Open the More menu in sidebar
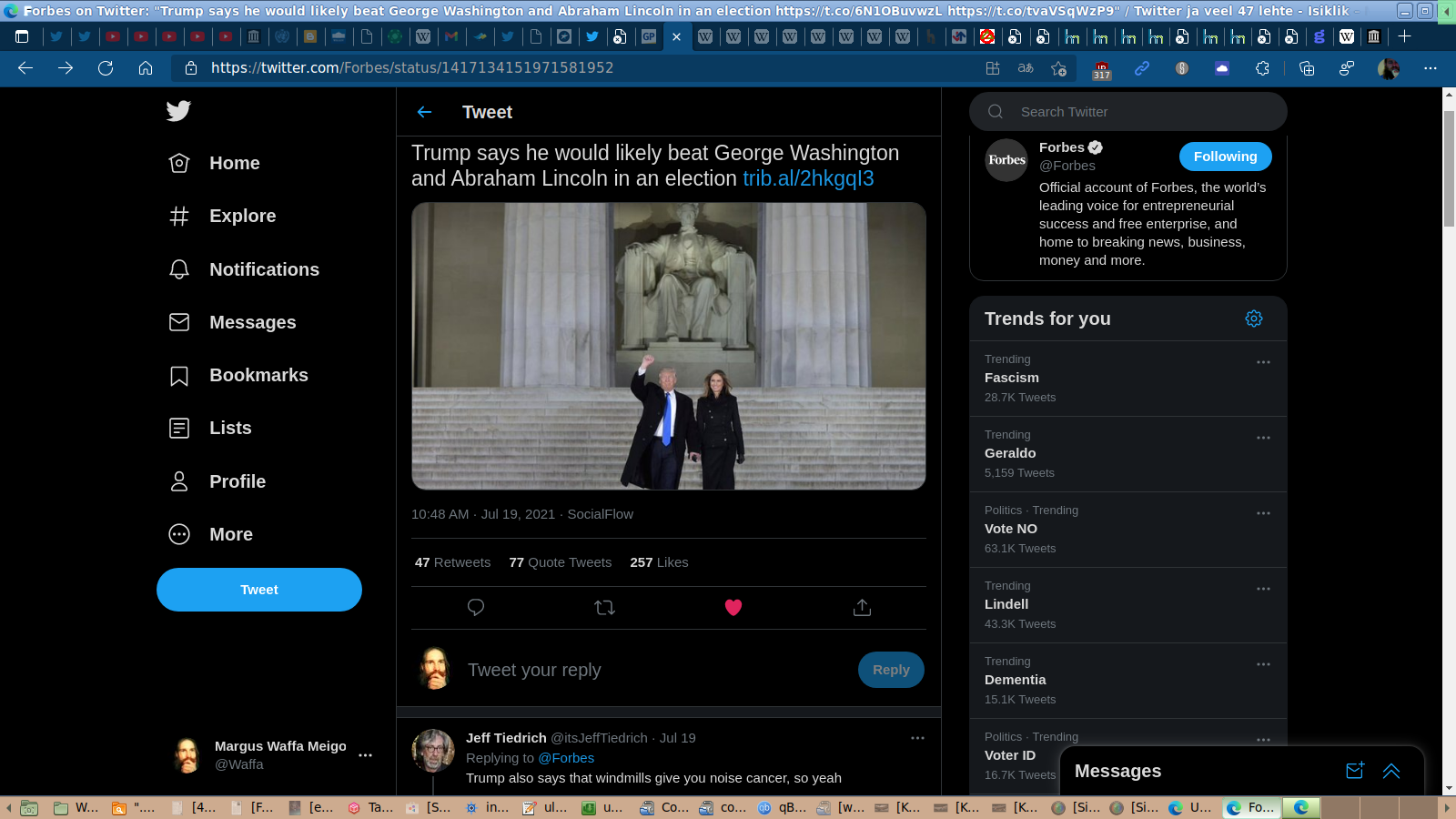This screenshot has height=819, width=1456. pos(212,534)
